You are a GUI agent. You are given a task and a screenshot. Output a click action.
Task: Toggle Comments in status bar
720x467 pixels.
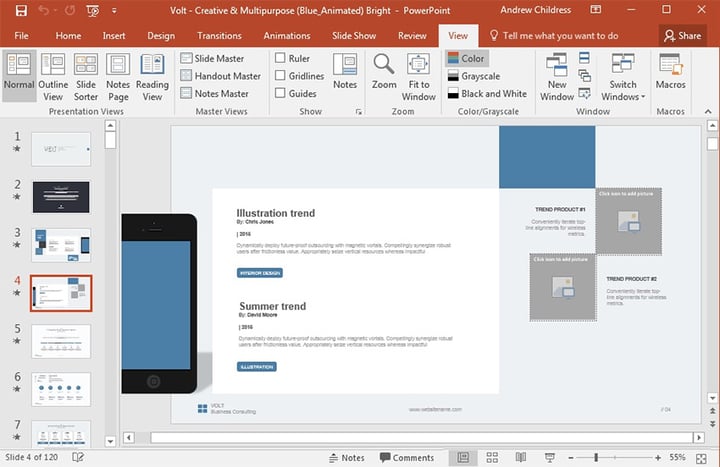pyautogui.click(x=407, y=458)
